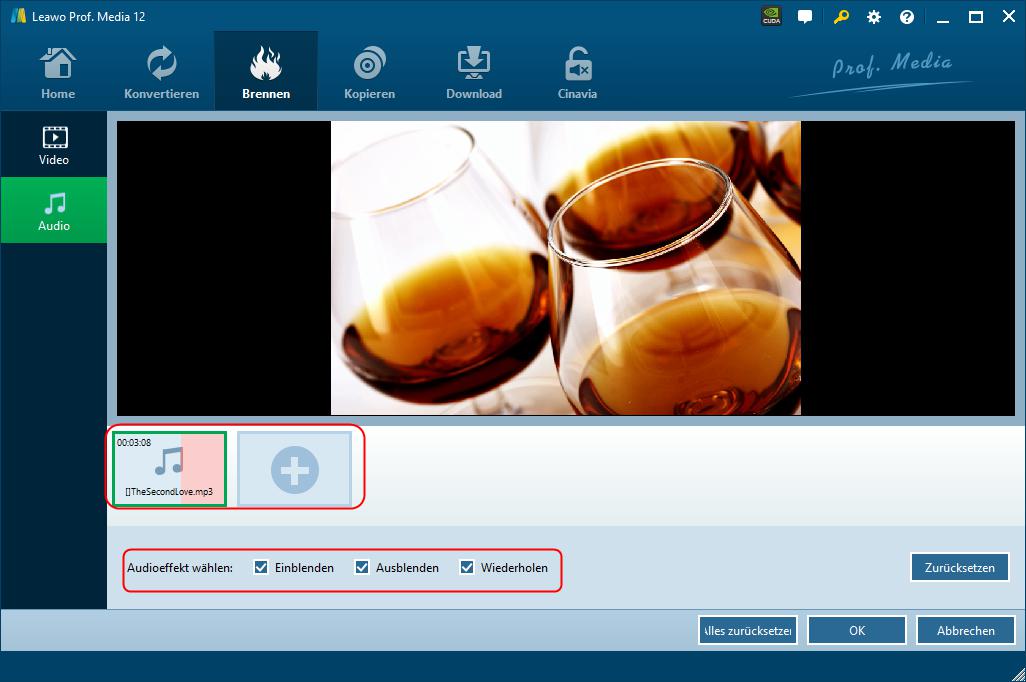The height and width of the screenshot is (682, 1026).
Task: Open the Download module
Action: click(474, 72)
